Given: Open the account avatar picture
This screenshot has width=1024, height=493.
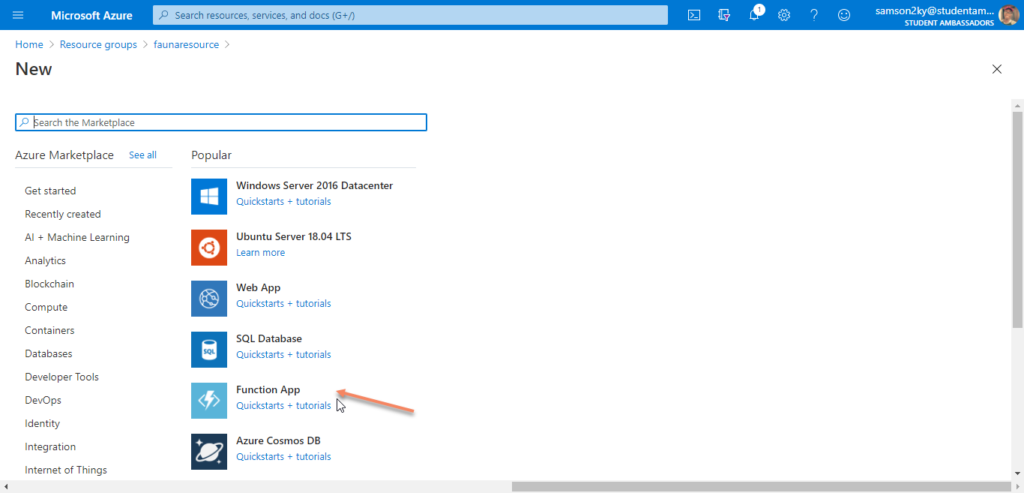Looking at the screenshot, I should pyautogui.click(x=1008, y=15).
